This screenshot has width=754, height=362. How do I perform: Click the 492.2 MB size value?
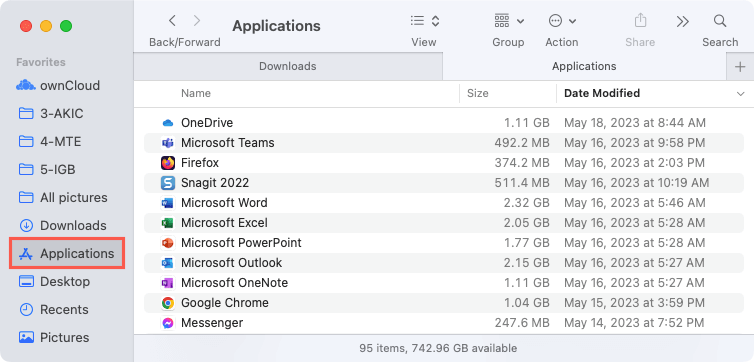pos(522,143)
